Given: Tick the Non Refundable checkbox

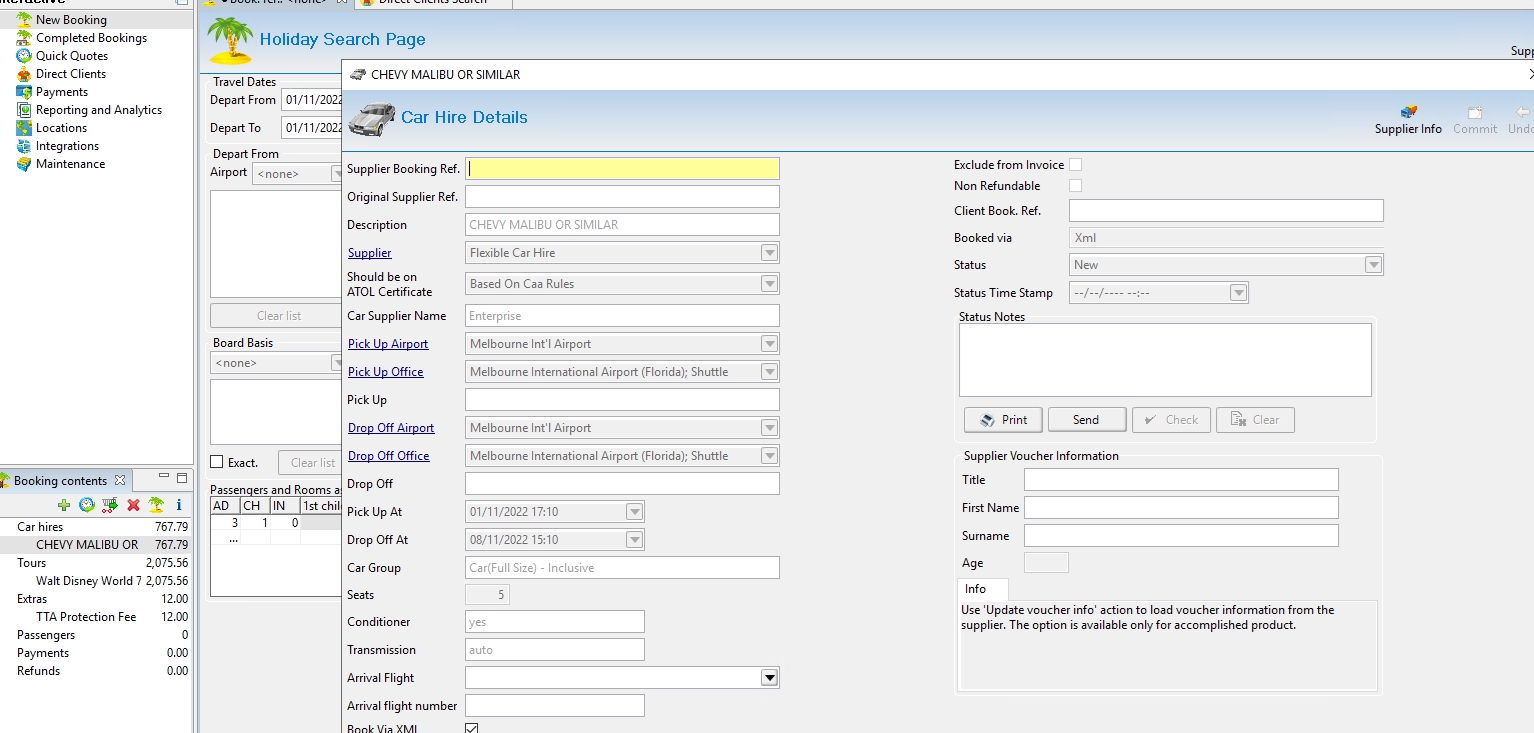Looking at the screenshot, I should [x=1075, y=186].
